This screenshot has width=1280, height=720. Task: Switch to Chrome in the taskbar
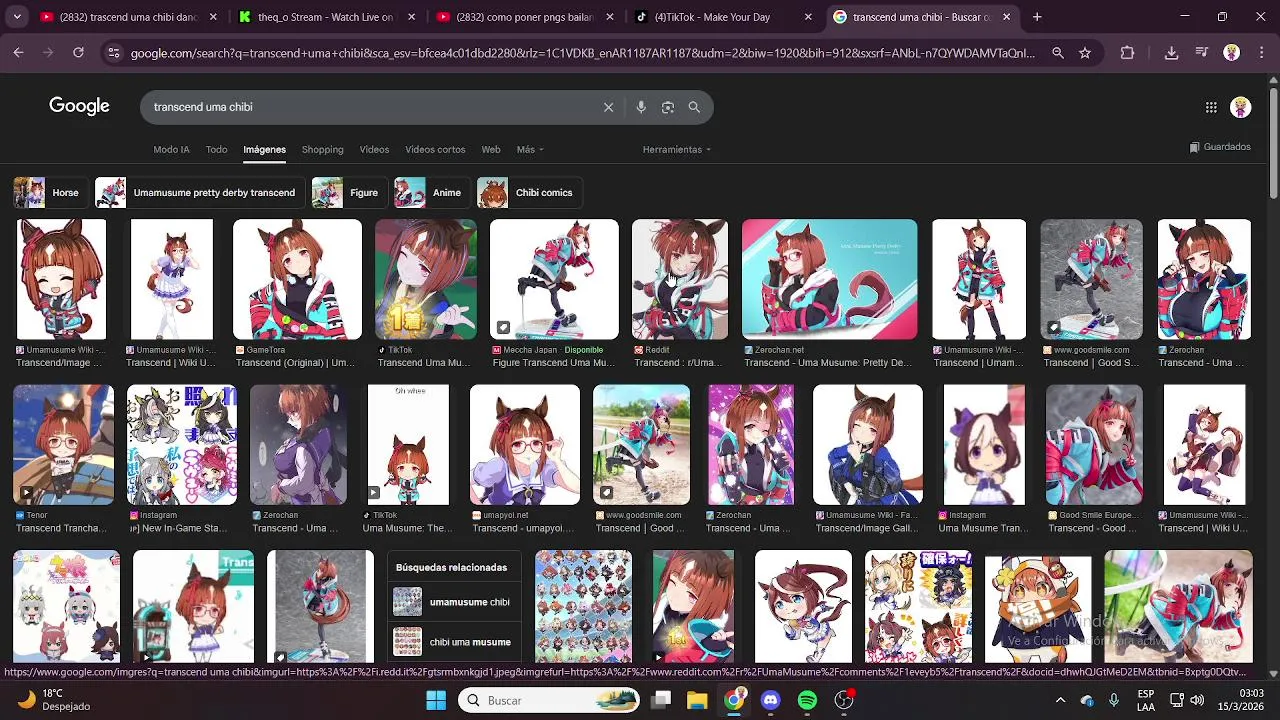point(734,700)
